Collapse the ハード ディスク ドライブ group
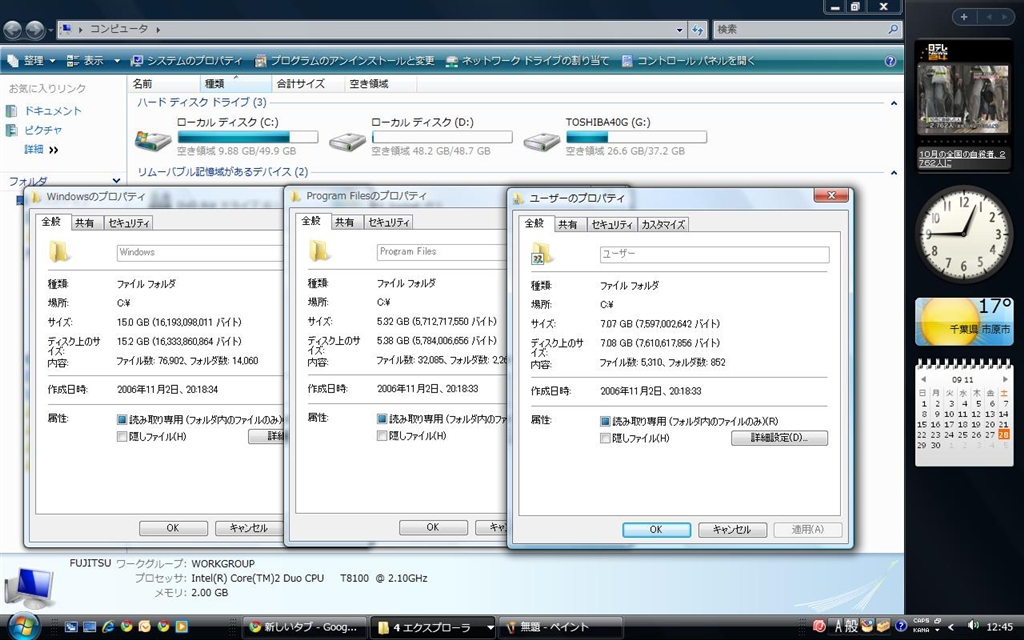 tap(893, 103)
